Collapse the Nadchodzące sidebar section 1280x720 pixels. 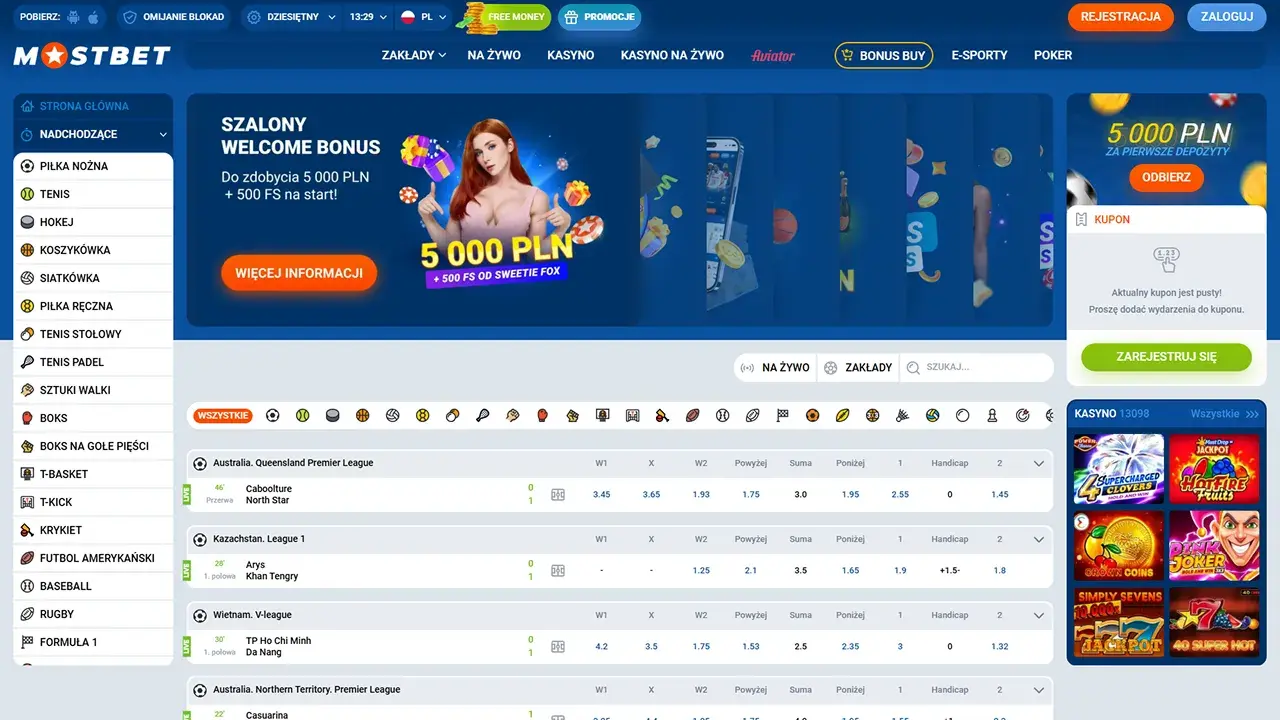[93, 134]
